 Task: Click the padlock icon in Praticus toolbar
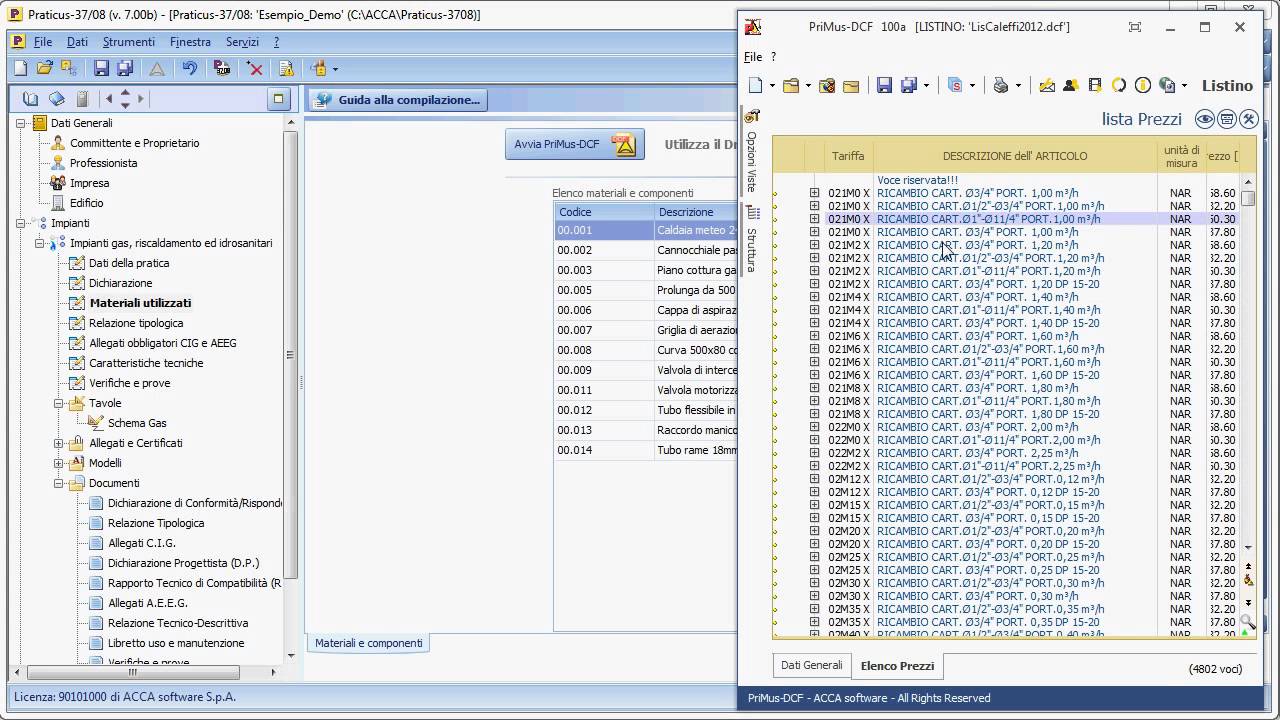(319, 68)
